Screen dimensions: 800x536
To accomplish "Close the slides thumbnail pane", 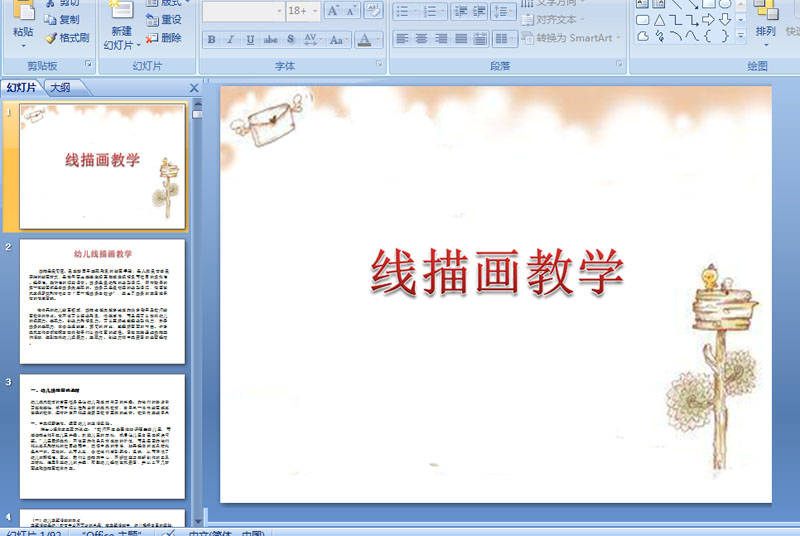I will tap(194, 88).
